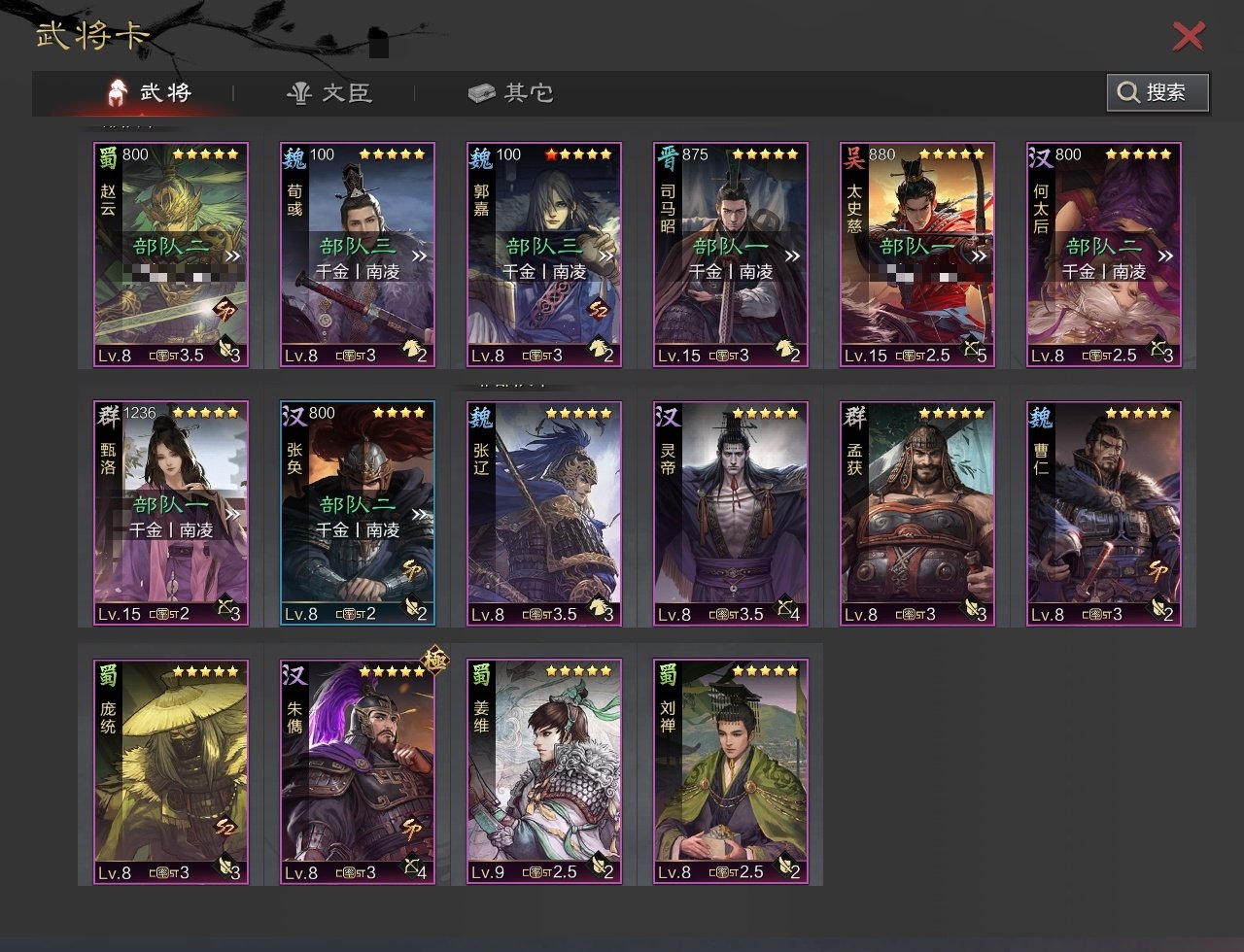The width and height of the screenshot is (1244, 952).
Task: Click the cavalry troop icon on 司马昭's card
Action: click(x=784, y=349)
